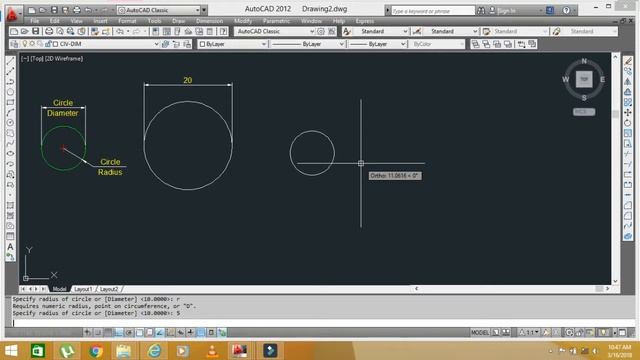Viewport: 640px width, 360px height.
Task: Select the Rotate tool in Modify toolbar
Action: tap(628, 122)
